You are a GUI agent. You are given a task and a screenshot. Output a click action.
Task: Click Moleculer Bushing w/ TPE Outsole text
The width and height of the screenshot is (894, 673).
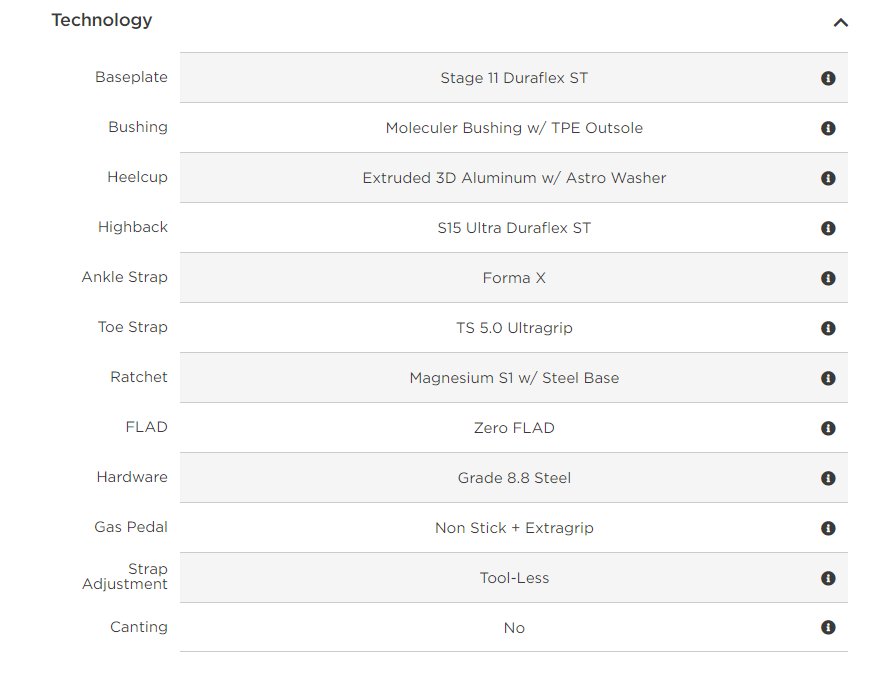click(514, 128)
